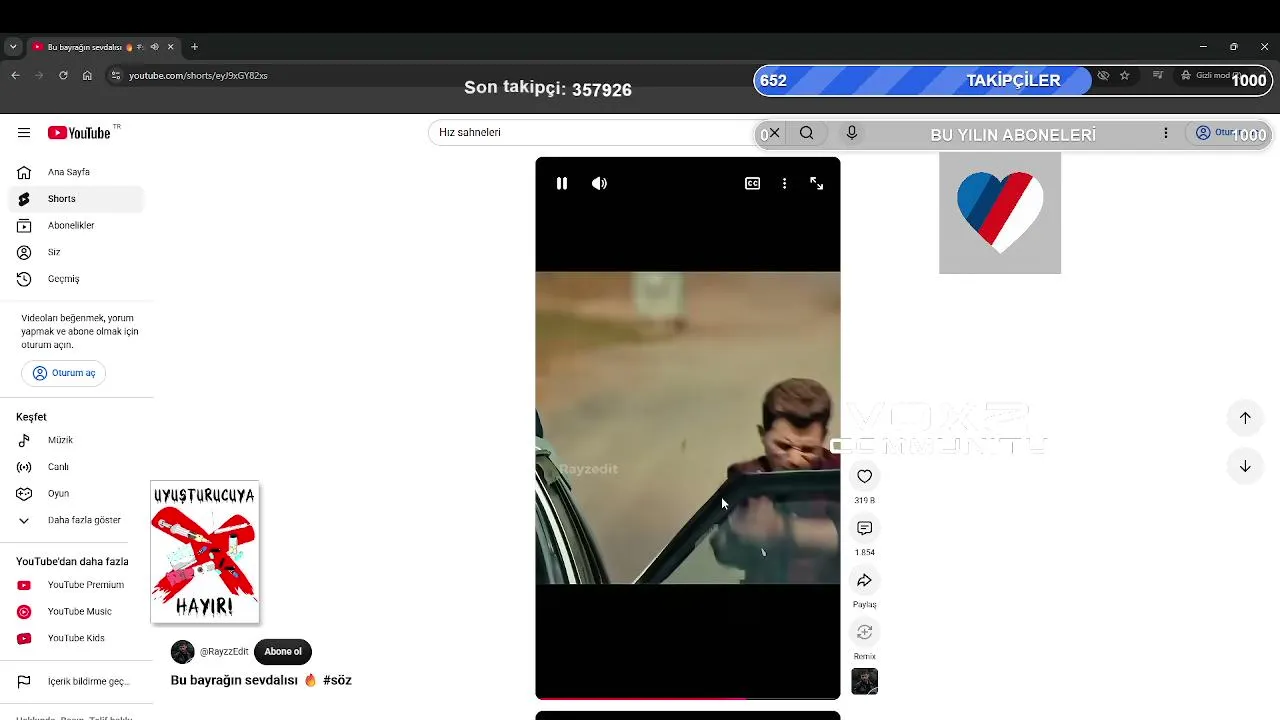1280x720 pixels.
Task: Click the Oturum aç sign-in button in sidebar
Action: click(64, 373)
